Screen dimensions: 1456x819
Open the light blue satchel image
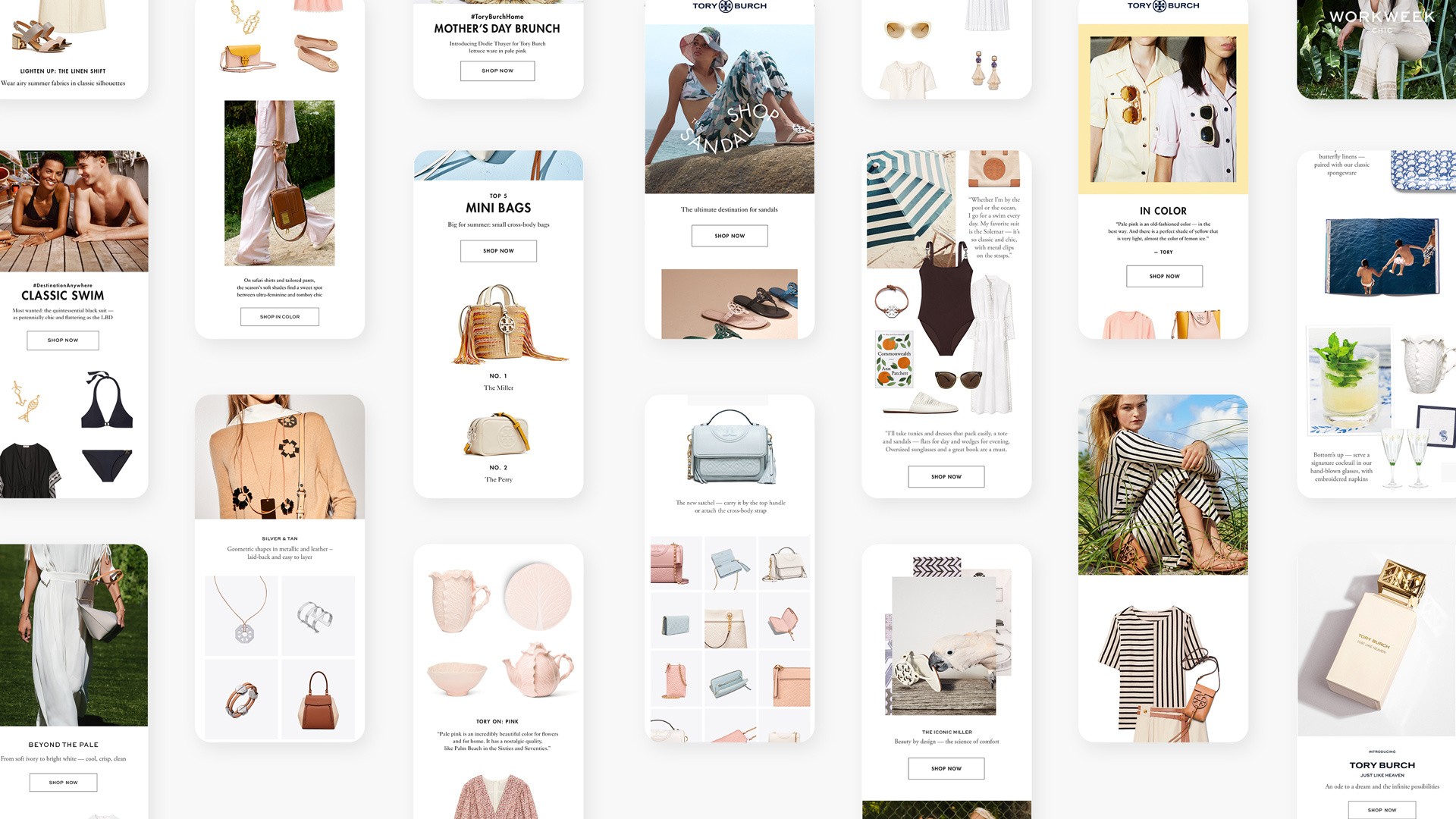point(730,447)
